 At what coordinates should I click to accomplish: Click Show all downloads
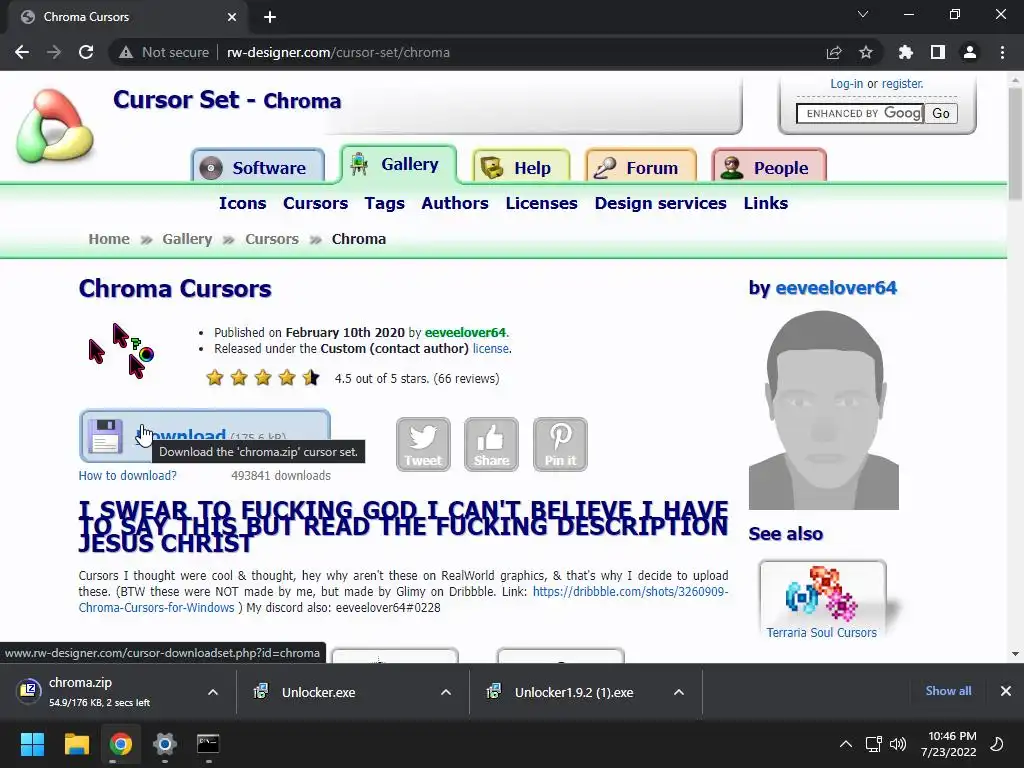coord(948,691)
